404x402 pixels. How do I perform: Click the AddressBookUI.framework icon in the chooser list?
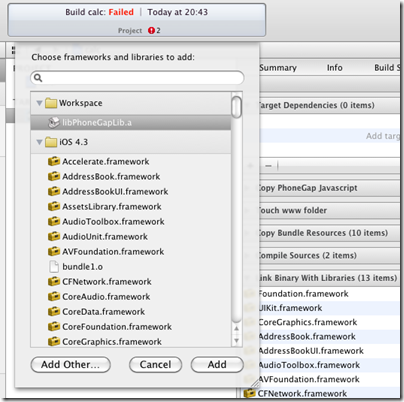pyautogui.click(x=54, y=191)
